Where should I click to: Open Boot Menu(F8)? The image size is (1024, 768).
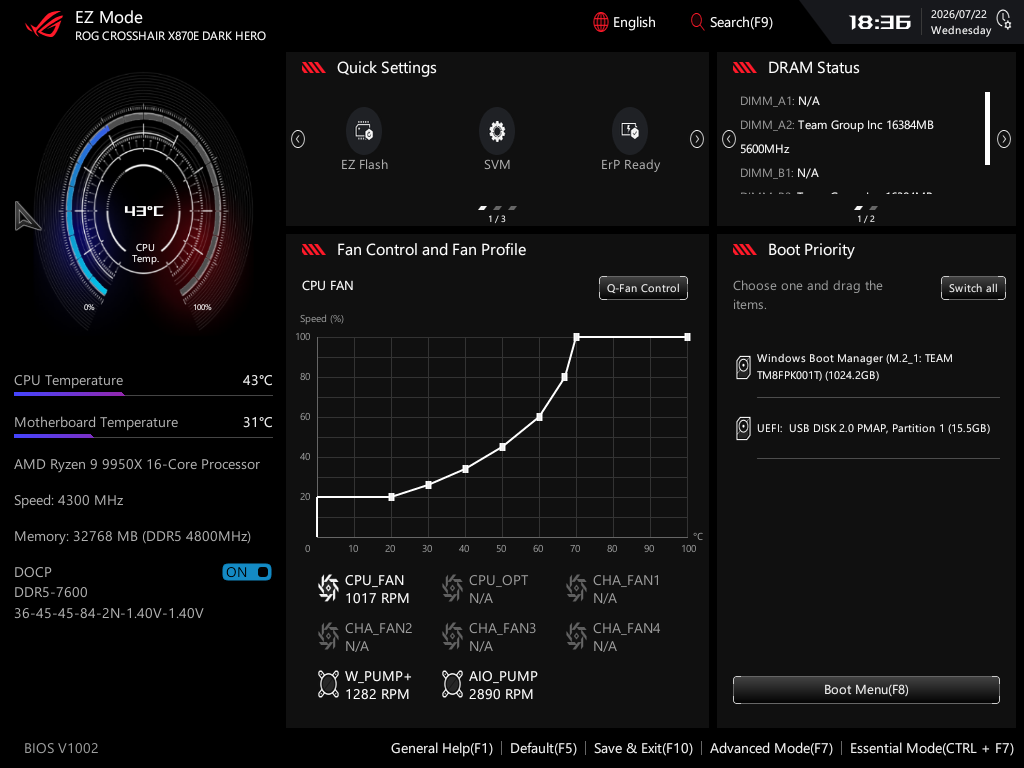pos(866,690)
